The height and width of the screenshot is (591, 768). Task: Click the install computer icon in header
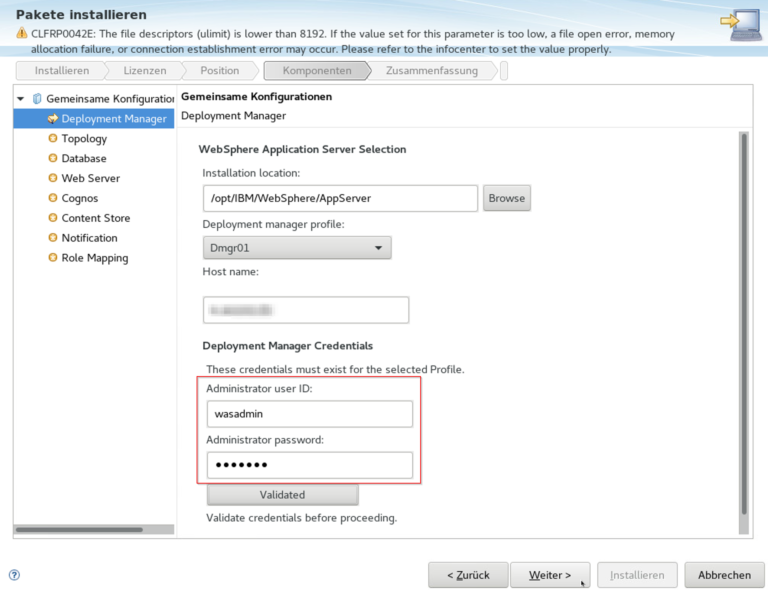pyautogui.click(x=741, y=25)
